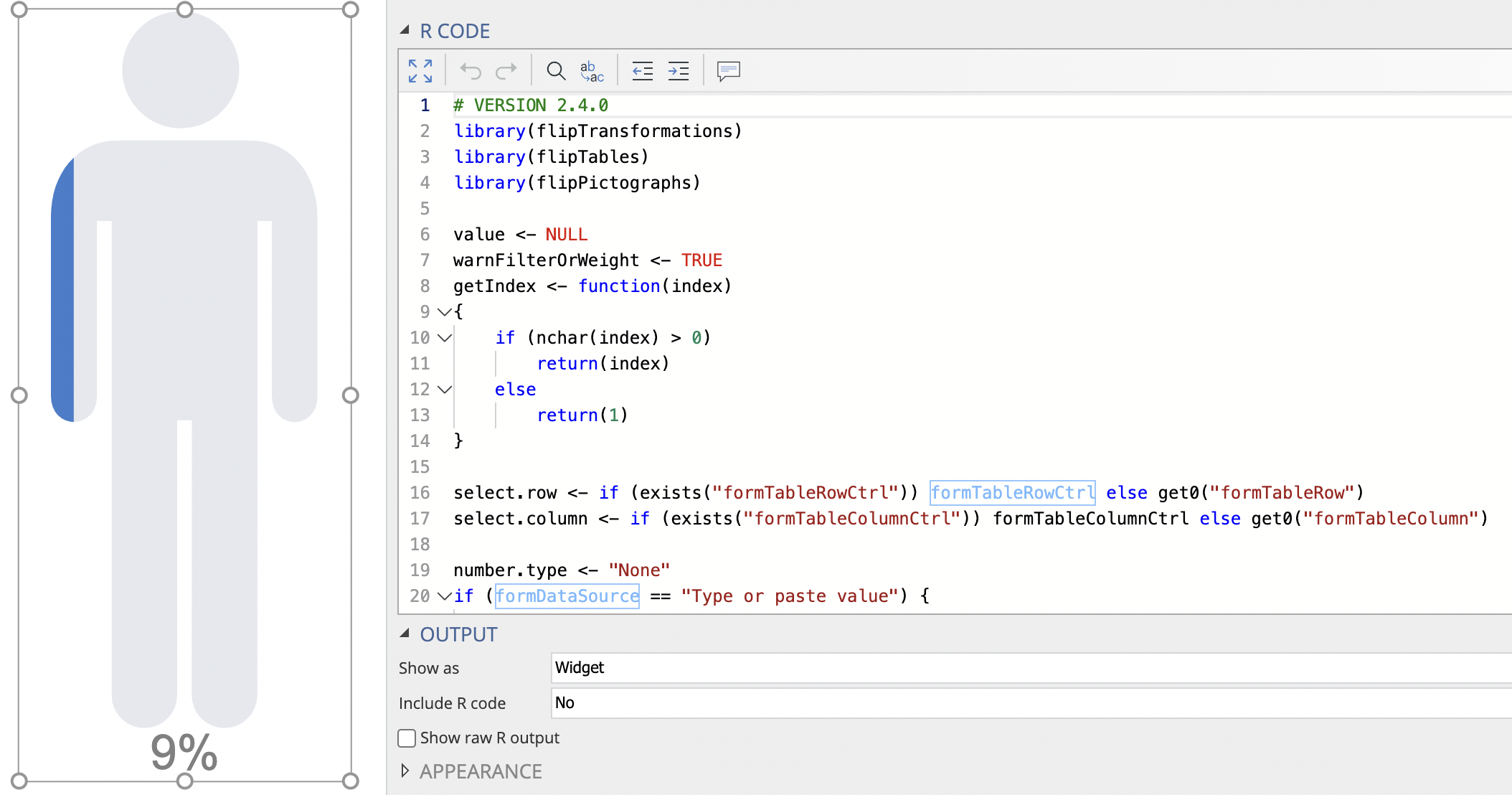Redo the last code edit
The height and width of the screenshot is (795, 1512).
coord(507,70)
